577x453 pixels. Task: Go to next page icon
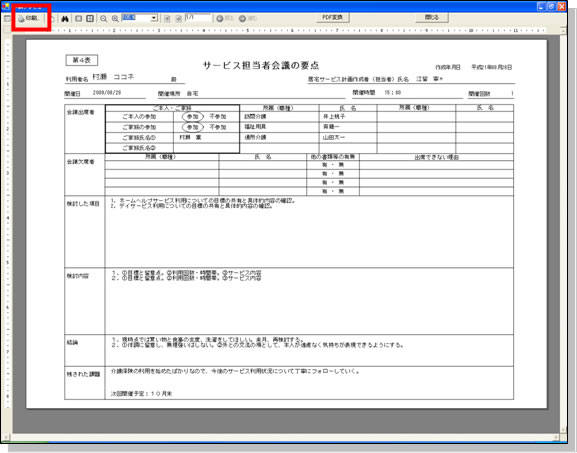(178, 19)
